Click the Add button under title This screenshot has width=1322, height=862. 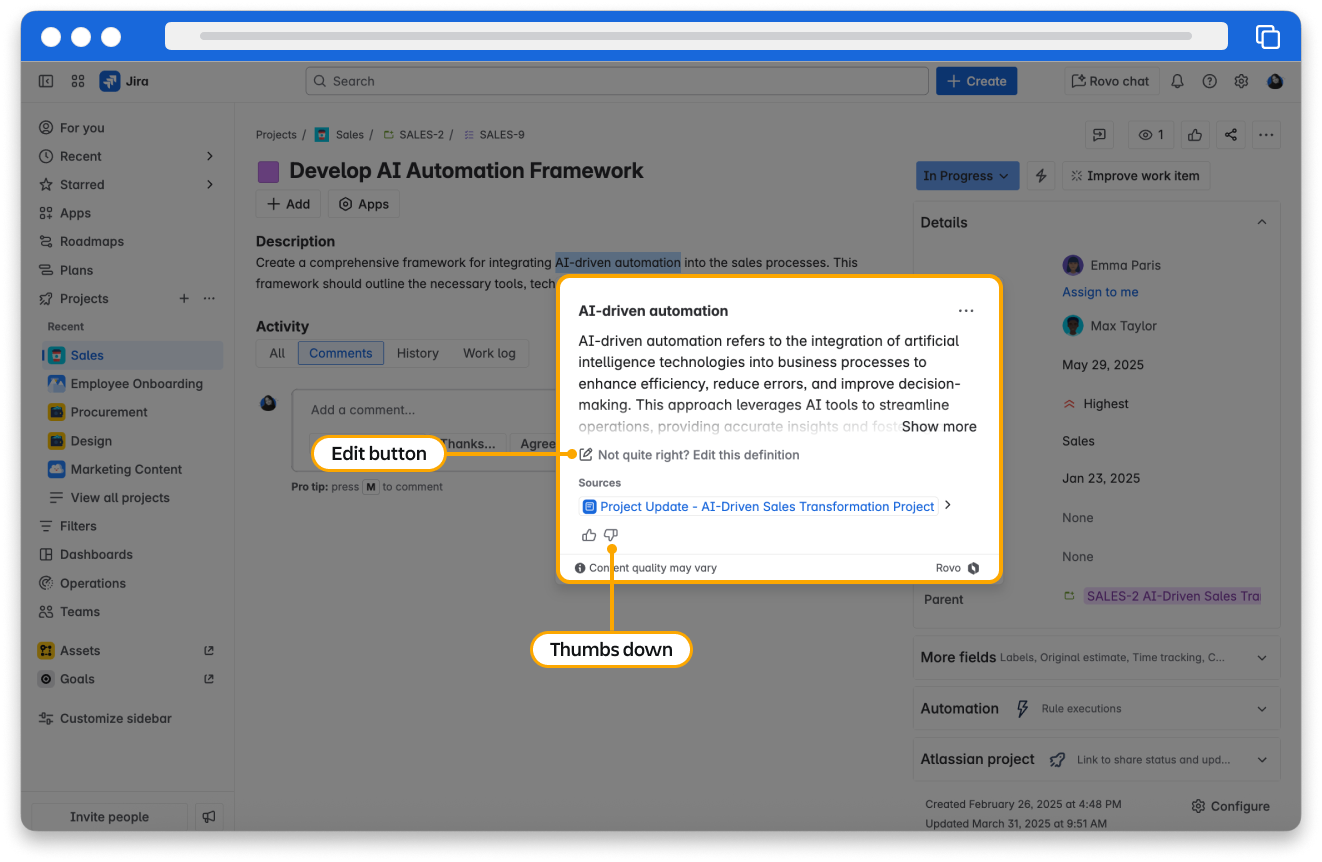click(x=288, y=204)
